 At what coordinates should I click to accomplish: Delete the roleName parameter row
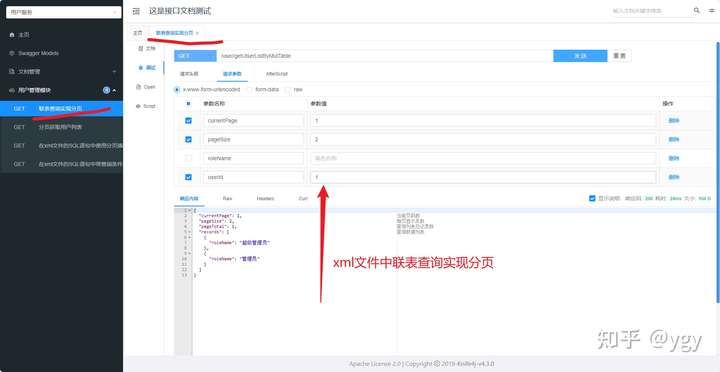click(x=674, y=158)
